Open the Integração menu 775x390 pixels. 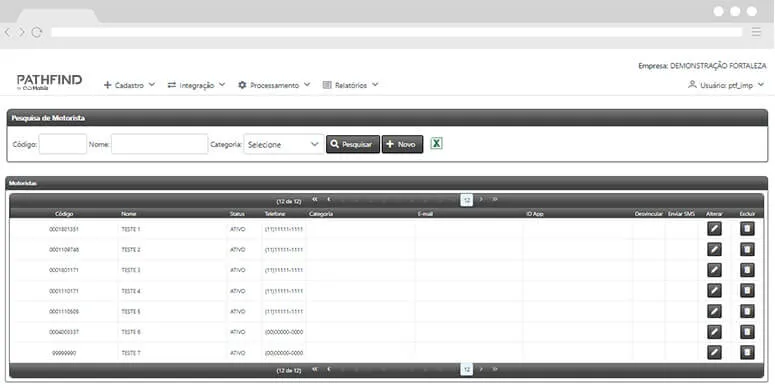pyautogui.click(x=196, y=85)
